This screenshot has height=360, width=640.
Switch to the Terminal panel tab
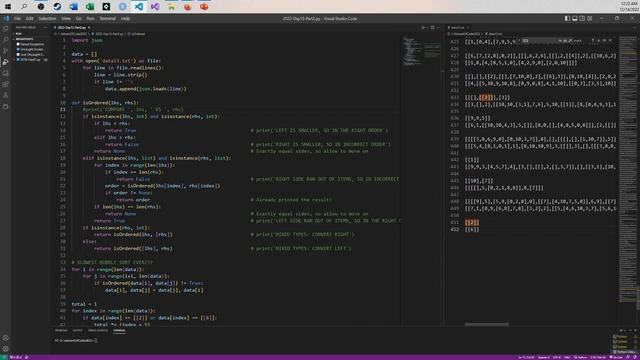pyautogui.click(x=120, y=331)
